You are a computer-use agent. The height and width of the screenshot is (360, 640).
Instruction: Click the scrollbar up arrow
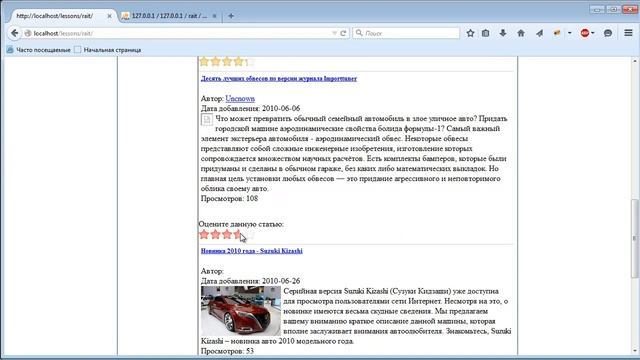click(x=635, y=61)
